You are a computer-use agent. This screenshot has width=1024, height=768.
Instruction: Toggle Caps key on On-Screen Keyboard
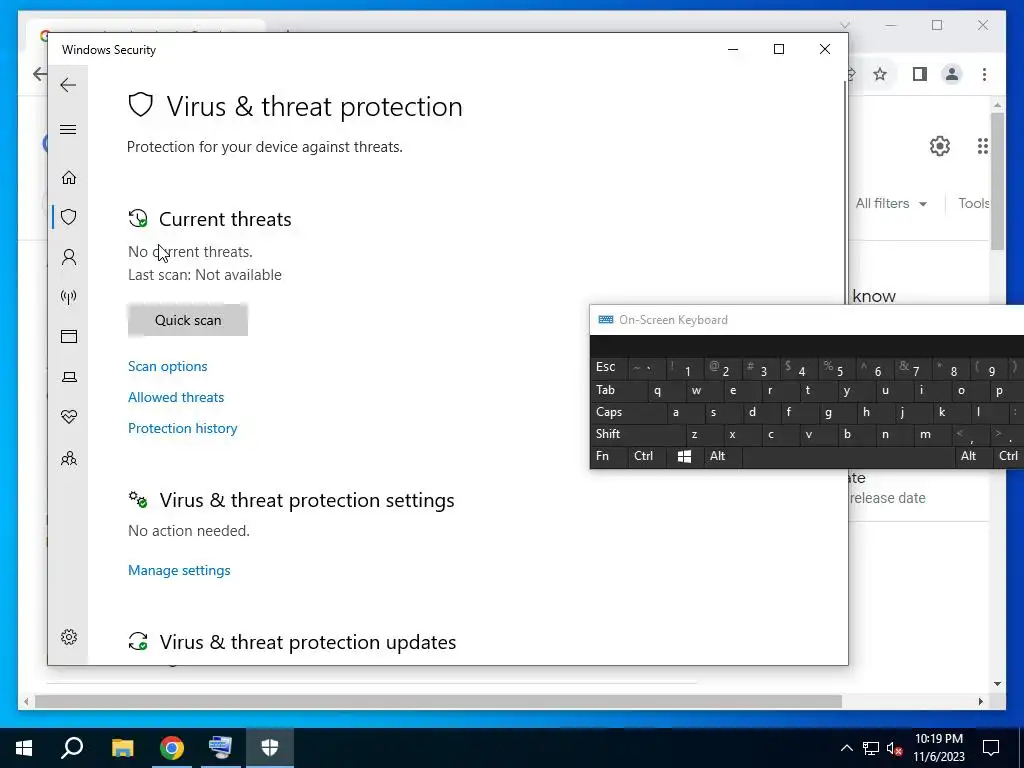(628, 412)
